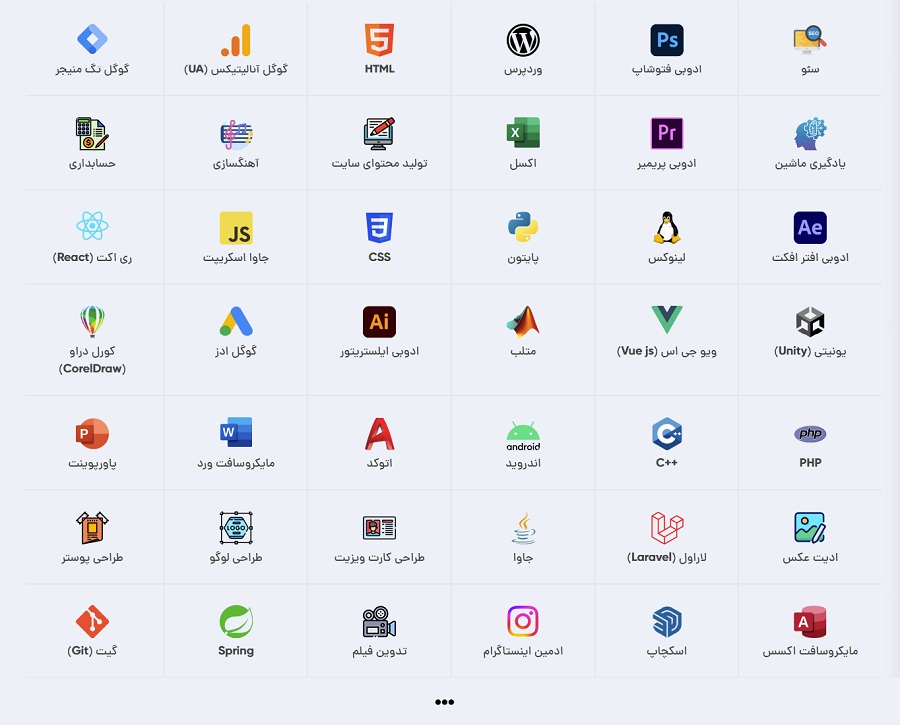Select the 'لینوکس' label
Image resolution: width=900 pixels, height=725 pixels.
(666, 258)
